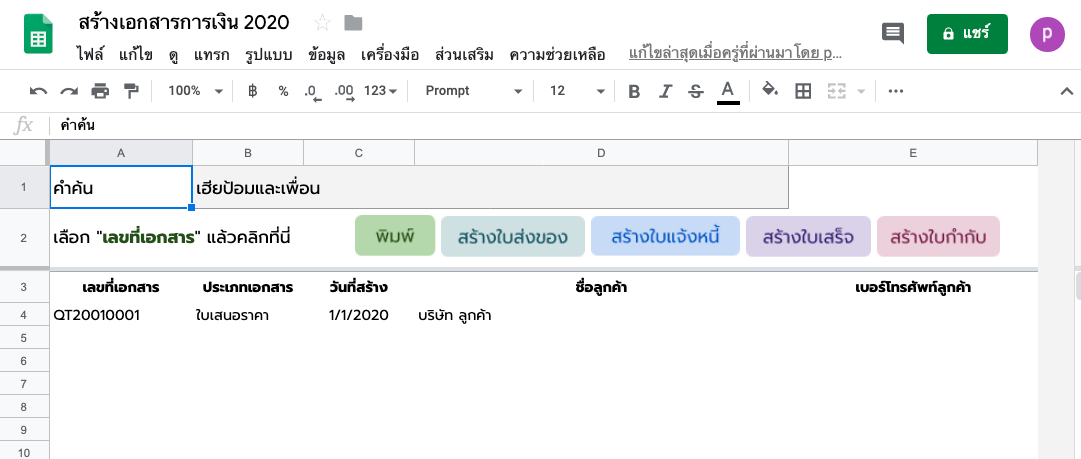Show more toolbar options (three dots)
1081x459 pixels.
(x=896, y=91)
